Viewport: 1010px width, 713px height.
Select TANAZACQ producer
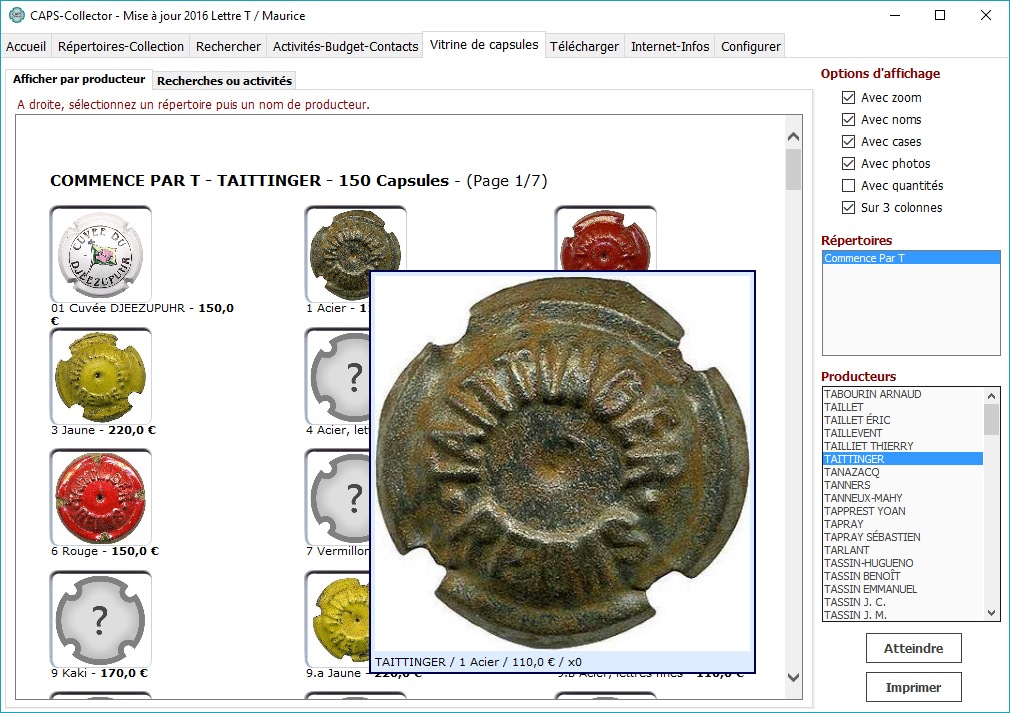point(903,472)
